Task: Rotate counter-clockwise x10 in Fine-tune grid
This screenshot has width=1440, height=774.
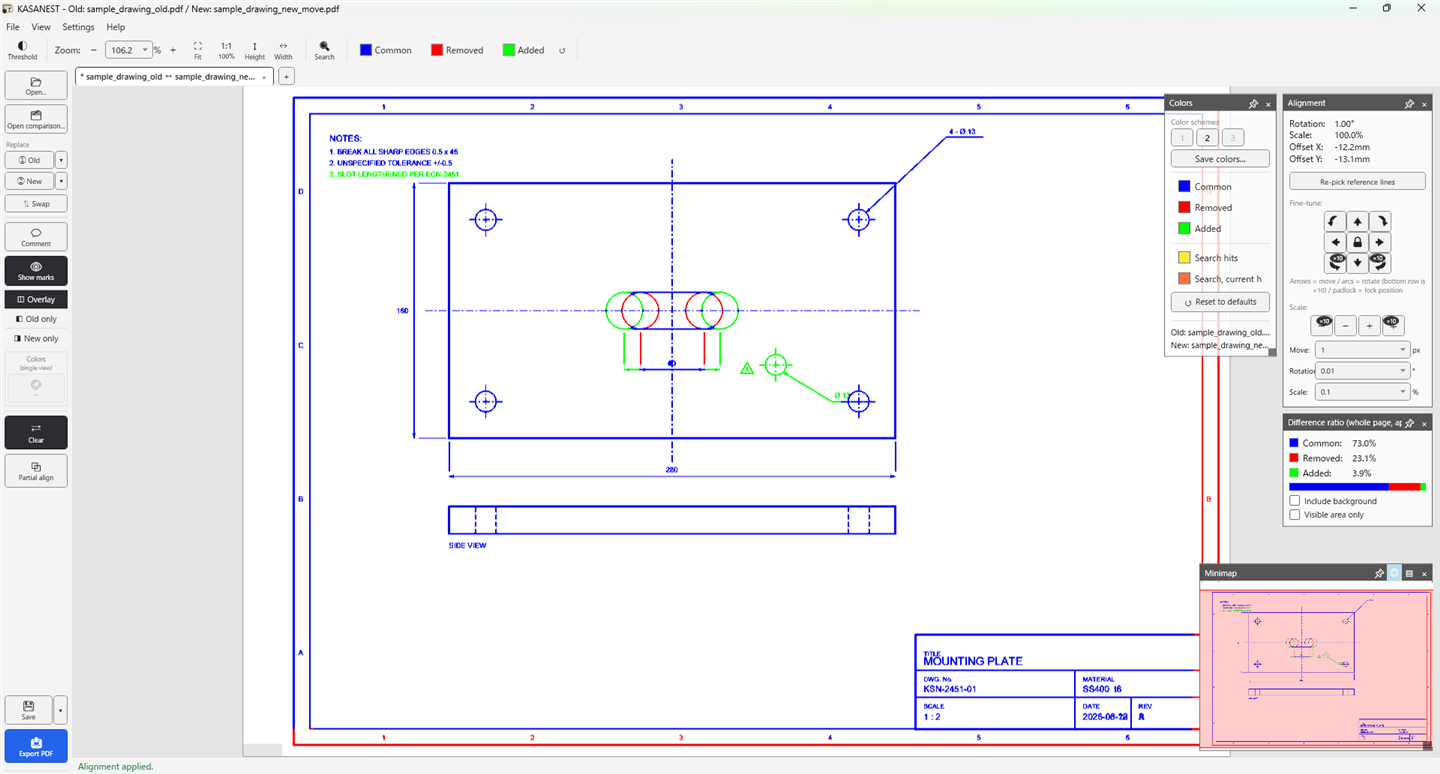Action: (x=1336, y=263)
